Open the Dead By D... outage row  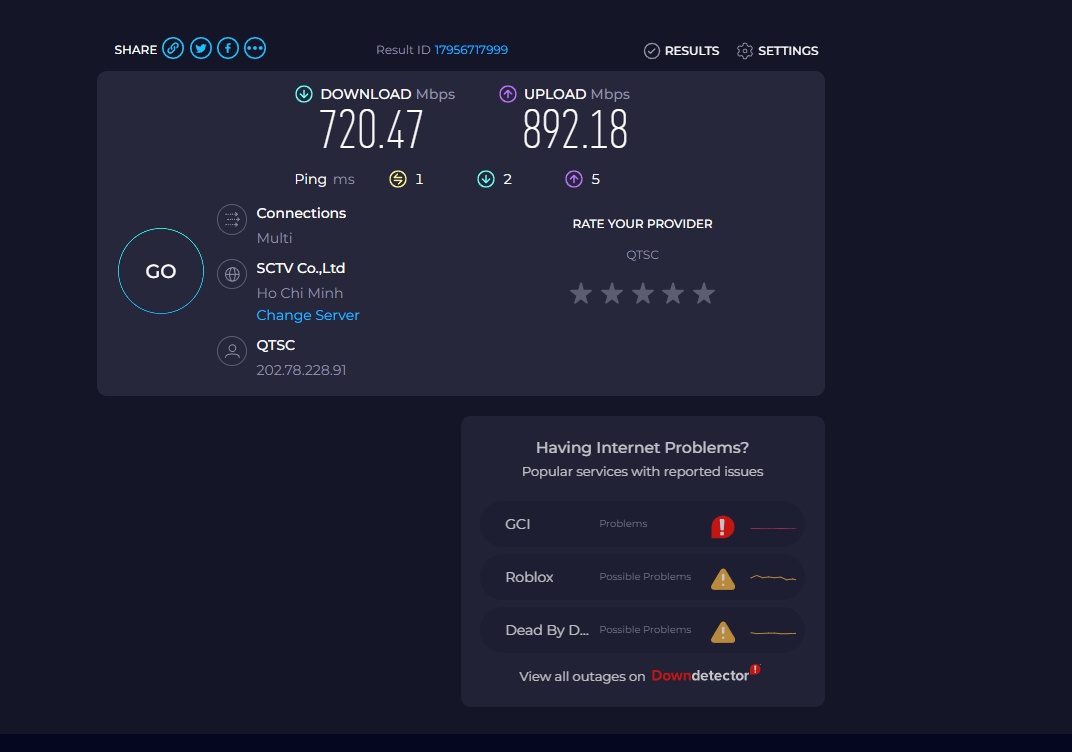pos(642,630)
